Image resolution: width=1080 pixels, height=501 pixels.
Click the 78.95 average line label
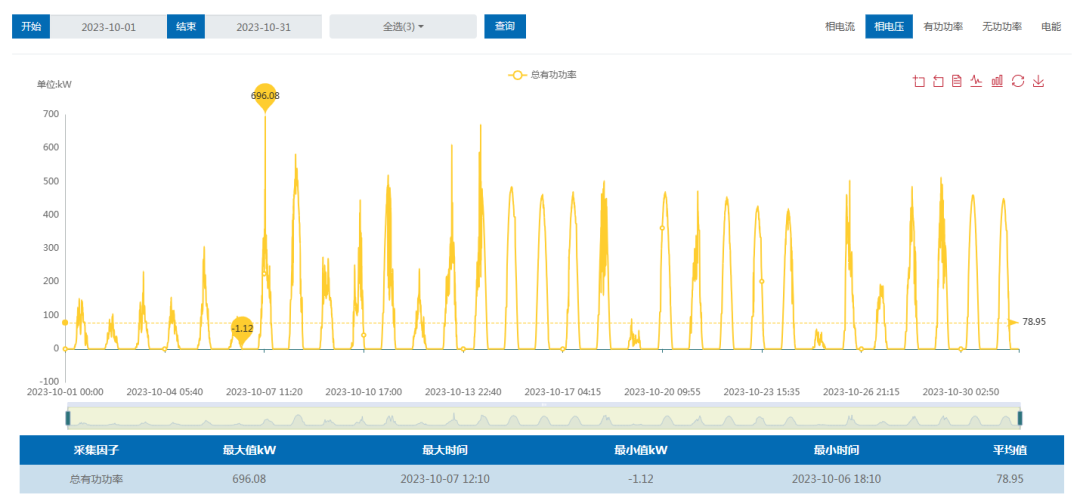(x=1034, y=322)
